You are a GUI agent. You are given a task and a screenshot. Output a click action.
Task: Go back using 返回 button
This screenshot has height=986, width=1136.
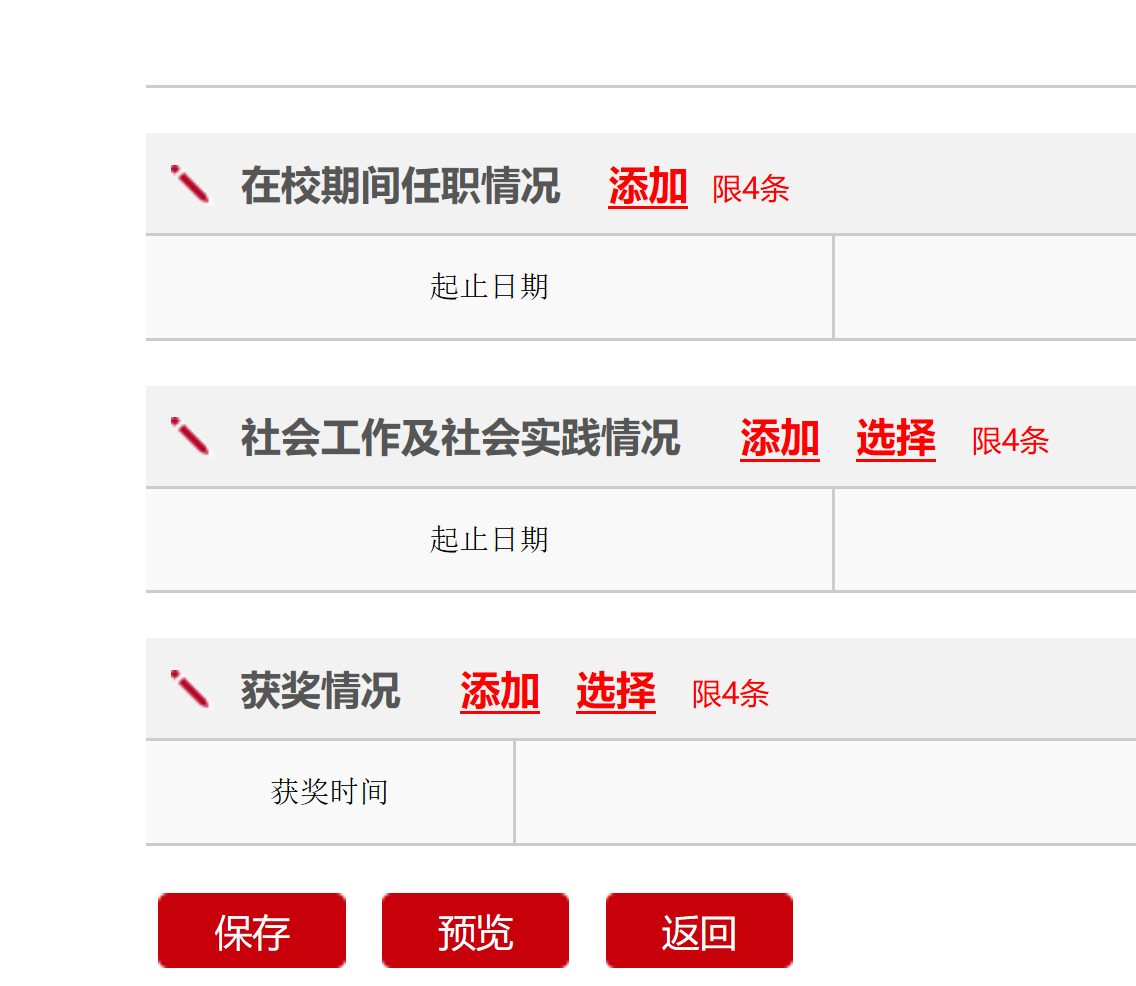point(699,930)
